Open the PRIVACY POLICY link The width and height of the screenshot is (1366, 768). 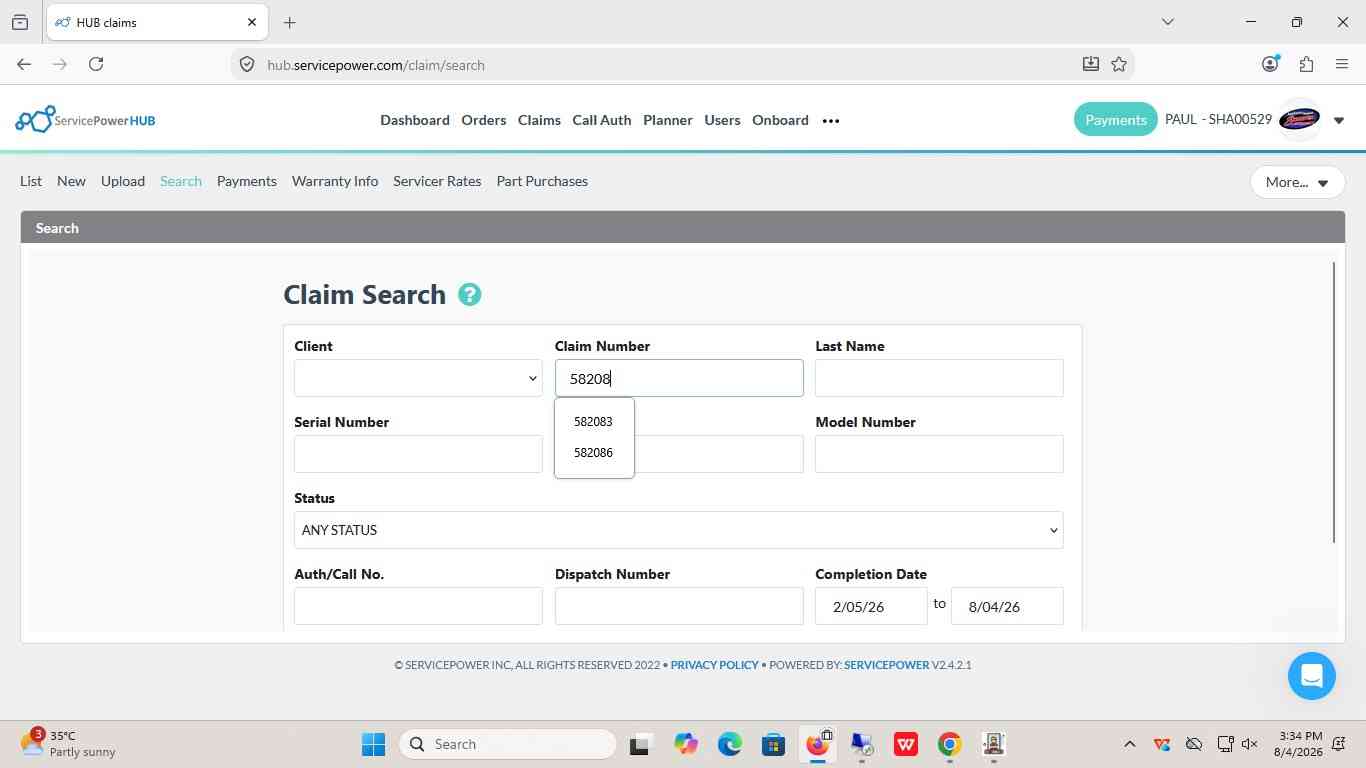pos(714,665)
